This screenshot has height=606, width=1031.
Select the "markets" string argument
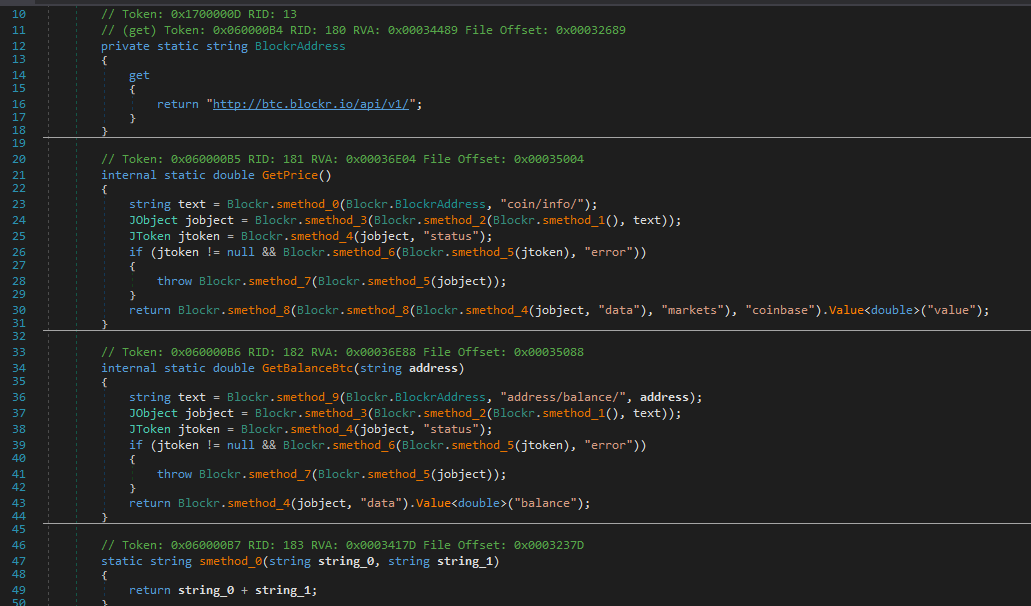(696, 310)
